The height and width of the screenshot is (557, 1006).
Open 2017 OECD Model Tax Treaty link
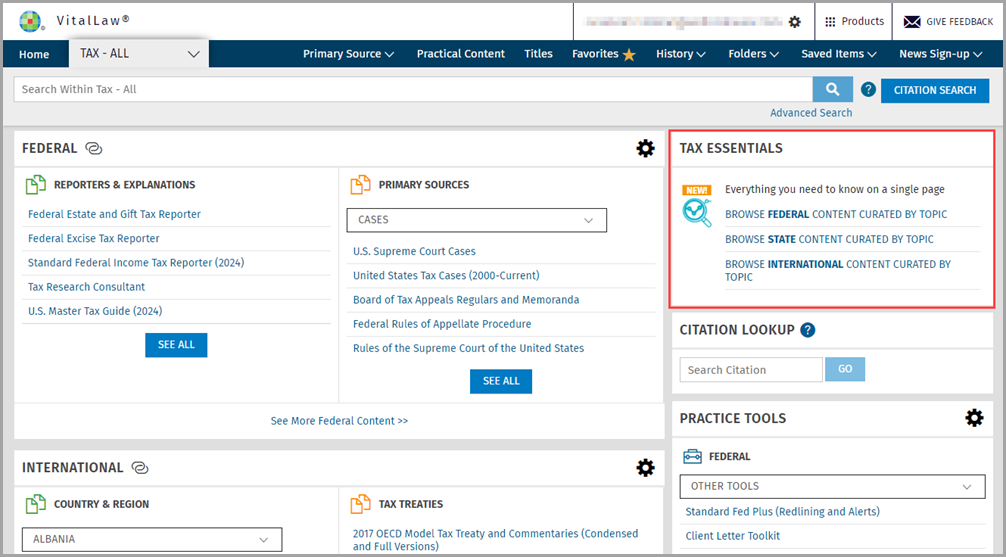point(495,540)
